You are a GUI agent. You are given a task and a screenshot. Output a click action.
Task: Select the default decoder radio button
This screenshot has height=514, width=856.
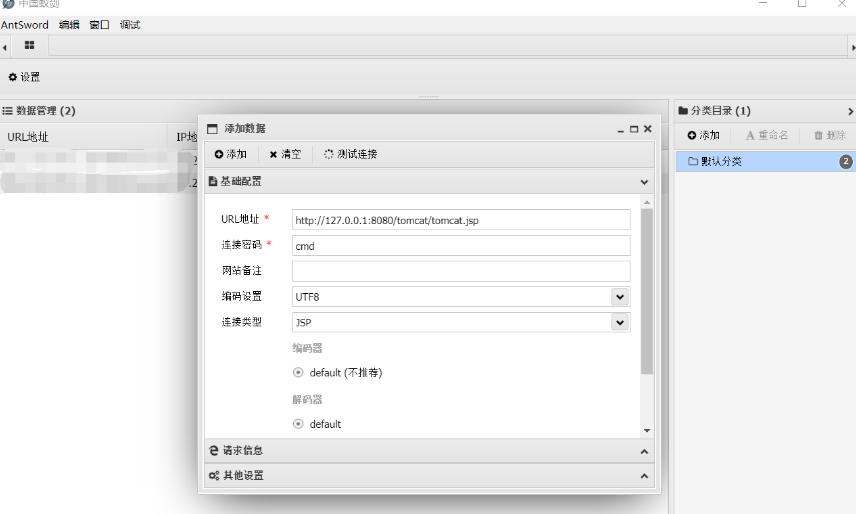coord(298,424)
